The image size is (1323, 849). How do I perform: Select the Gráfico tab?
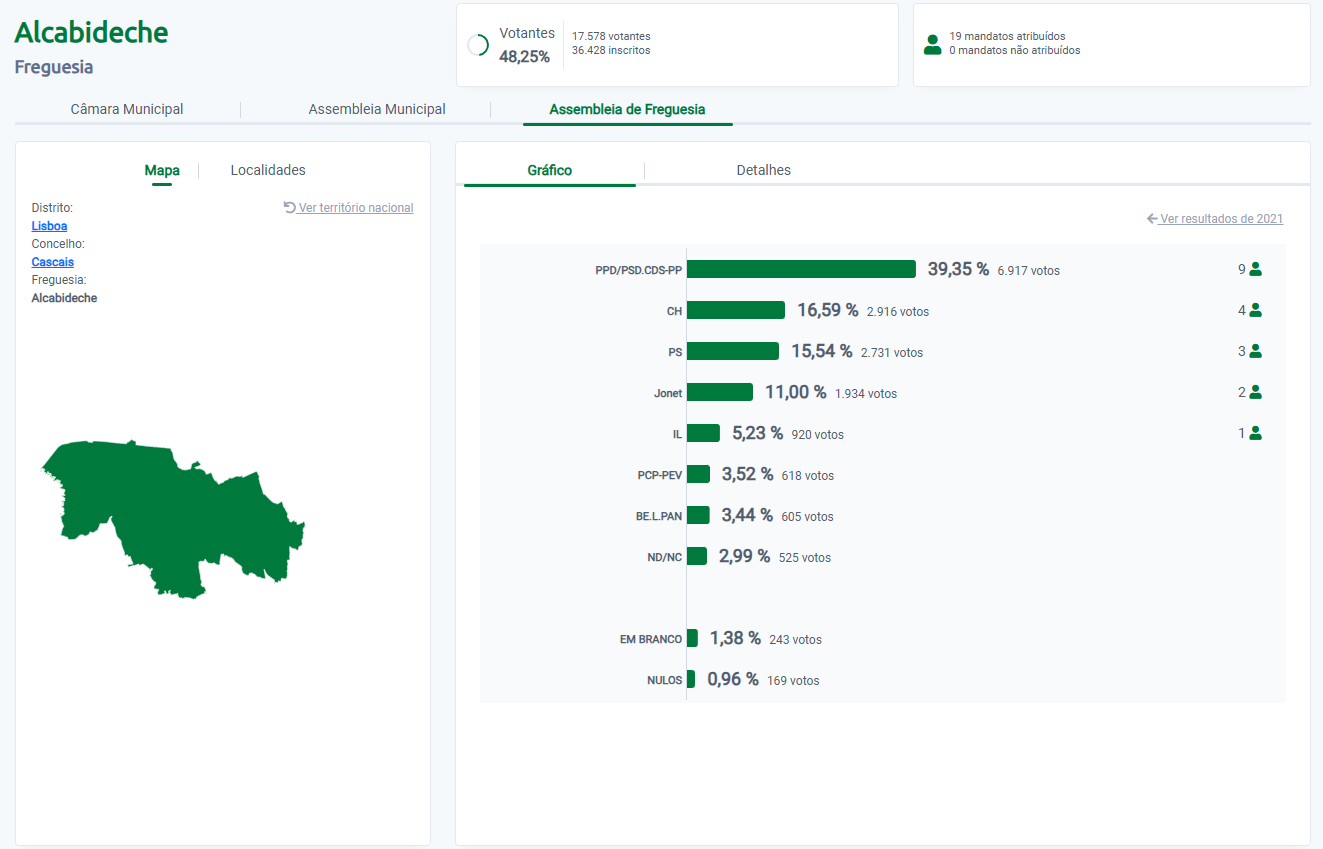pos(550,170)
